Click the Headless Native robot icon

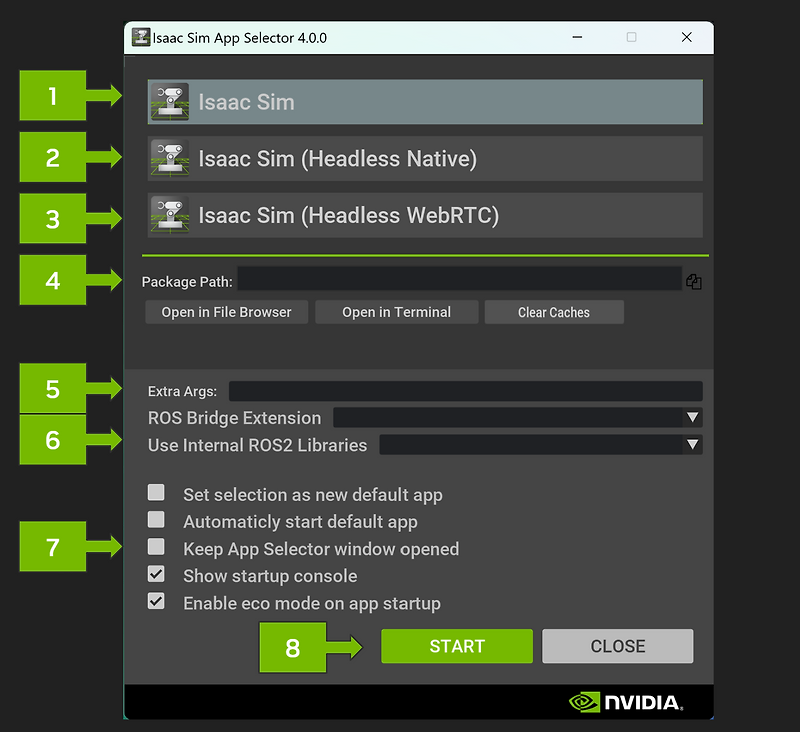[170, 158]
